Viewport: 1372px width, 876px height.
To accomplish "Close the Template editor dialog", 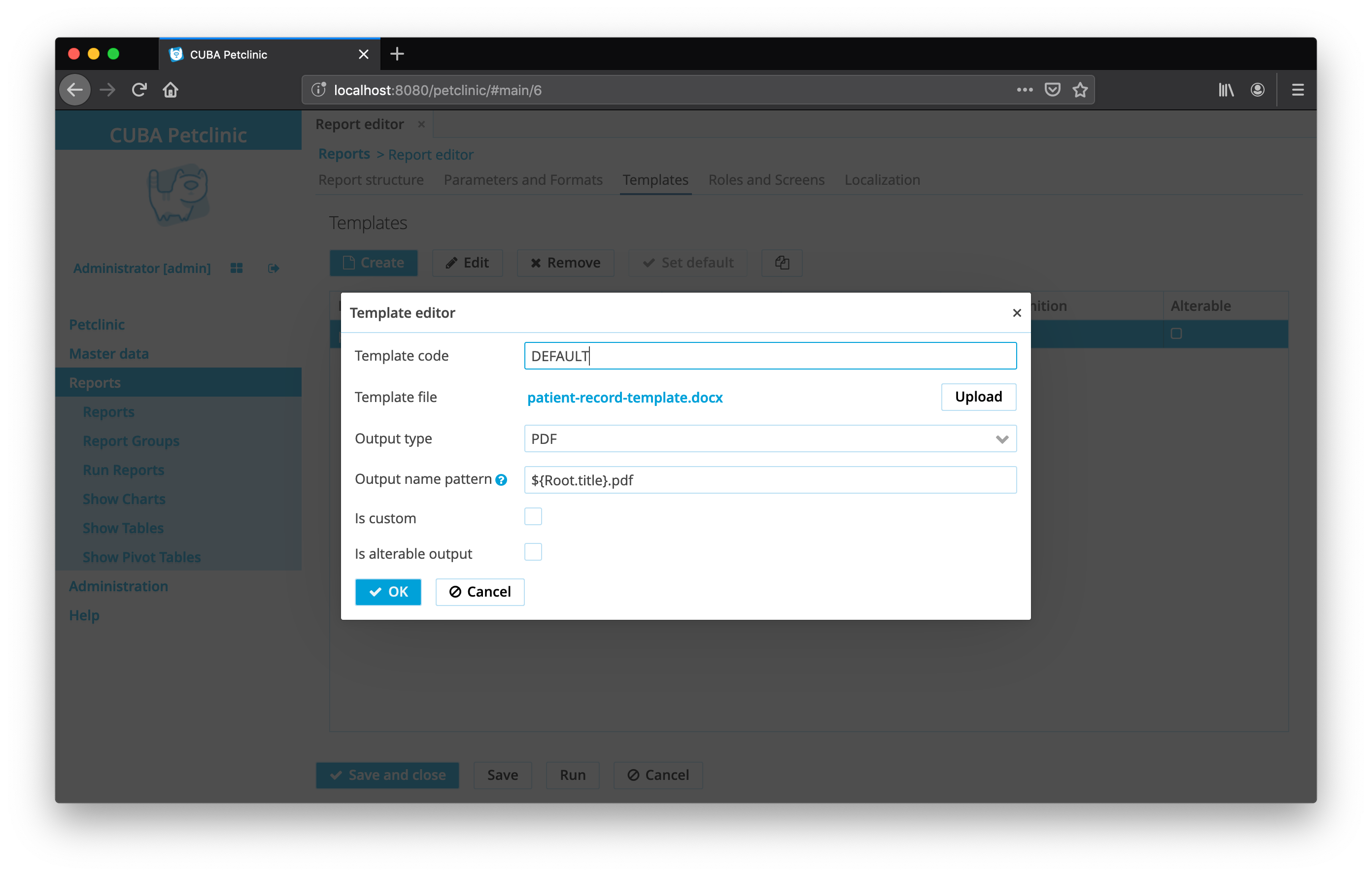I will click(1017, 313).
